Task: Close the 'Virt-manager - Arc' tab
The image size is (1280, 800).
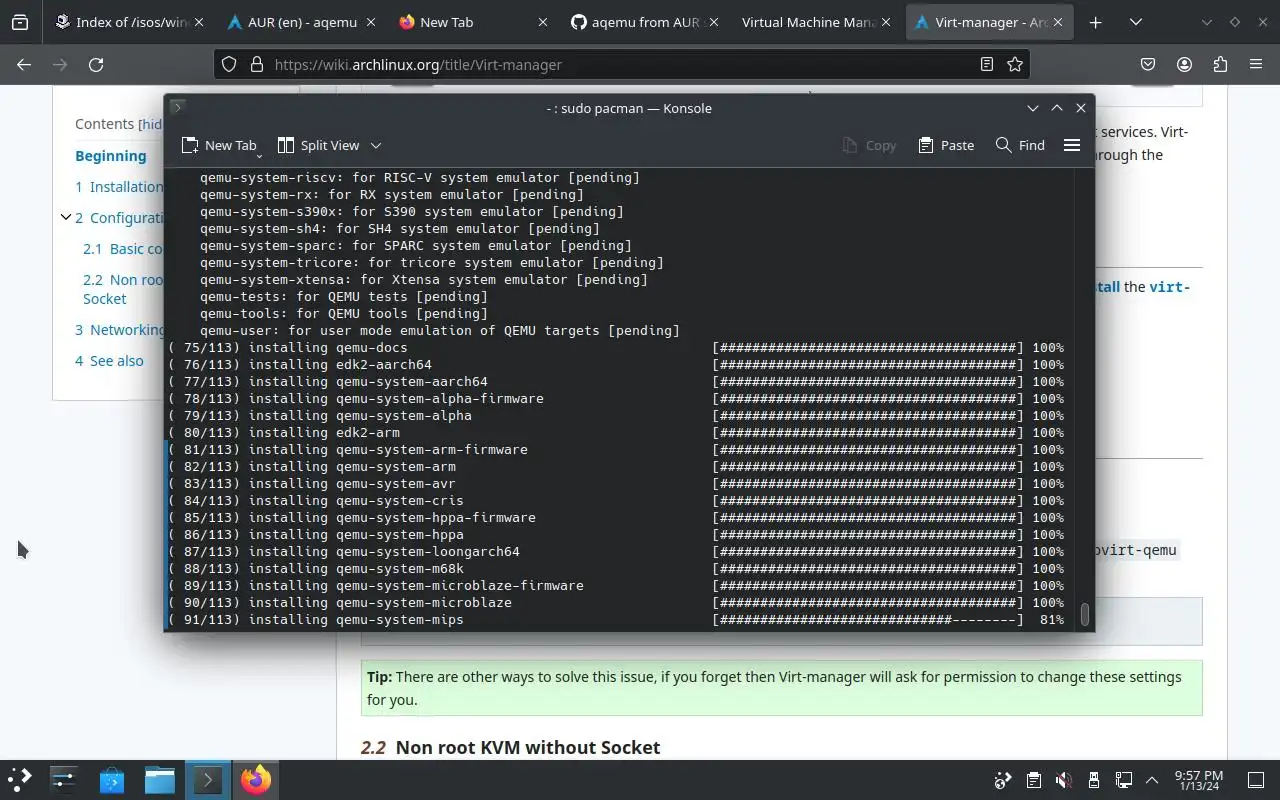Action: pyautogui.click(x=1059, y=22)
